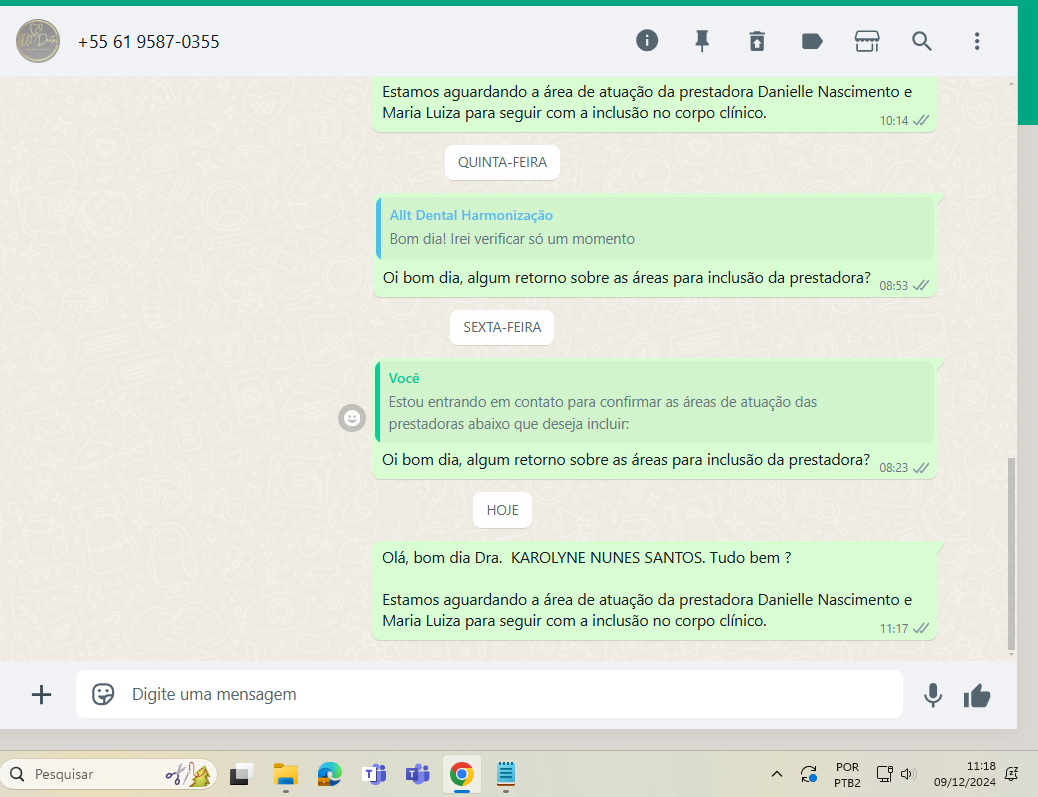Open the label tag icon
The image size is (1038, 797).
812,42
